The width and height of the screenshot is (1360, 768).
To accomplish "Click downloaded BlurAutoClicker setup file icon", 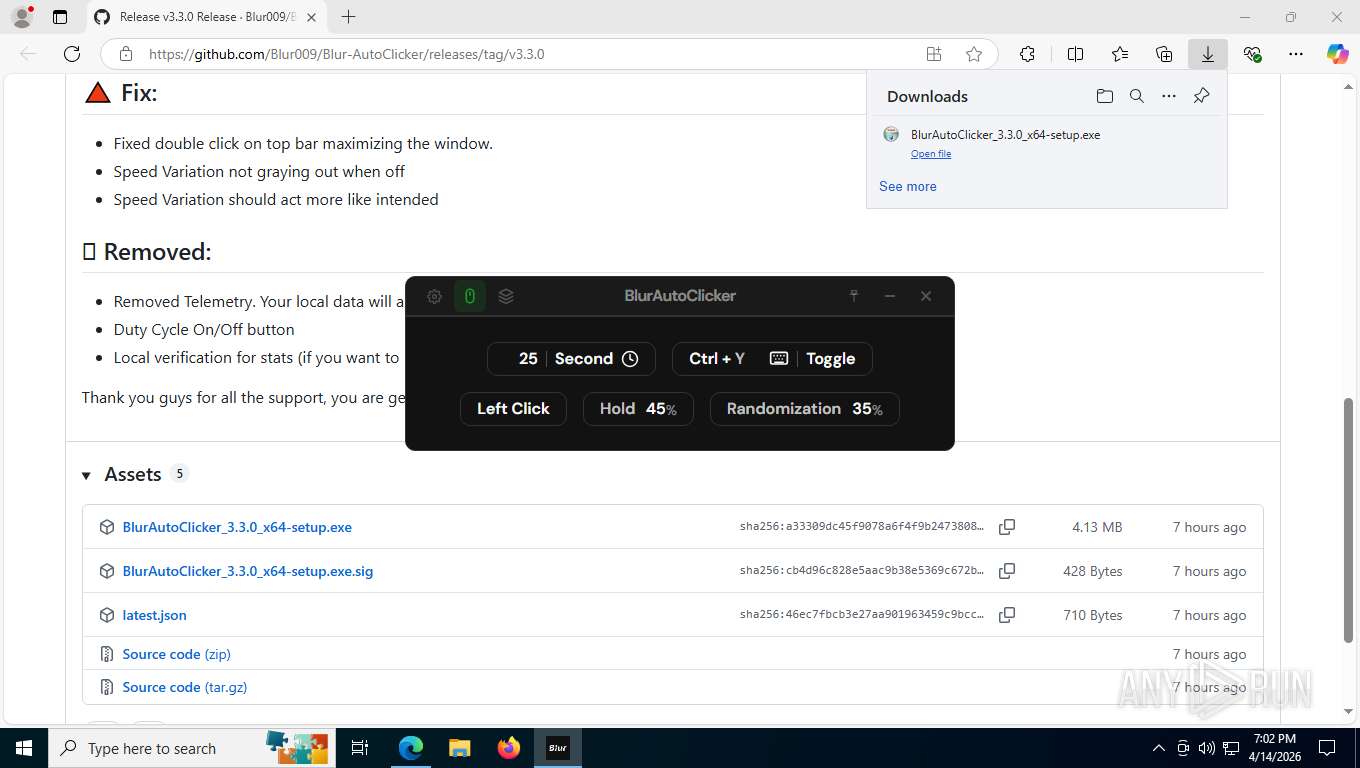I will pos(891,135).
